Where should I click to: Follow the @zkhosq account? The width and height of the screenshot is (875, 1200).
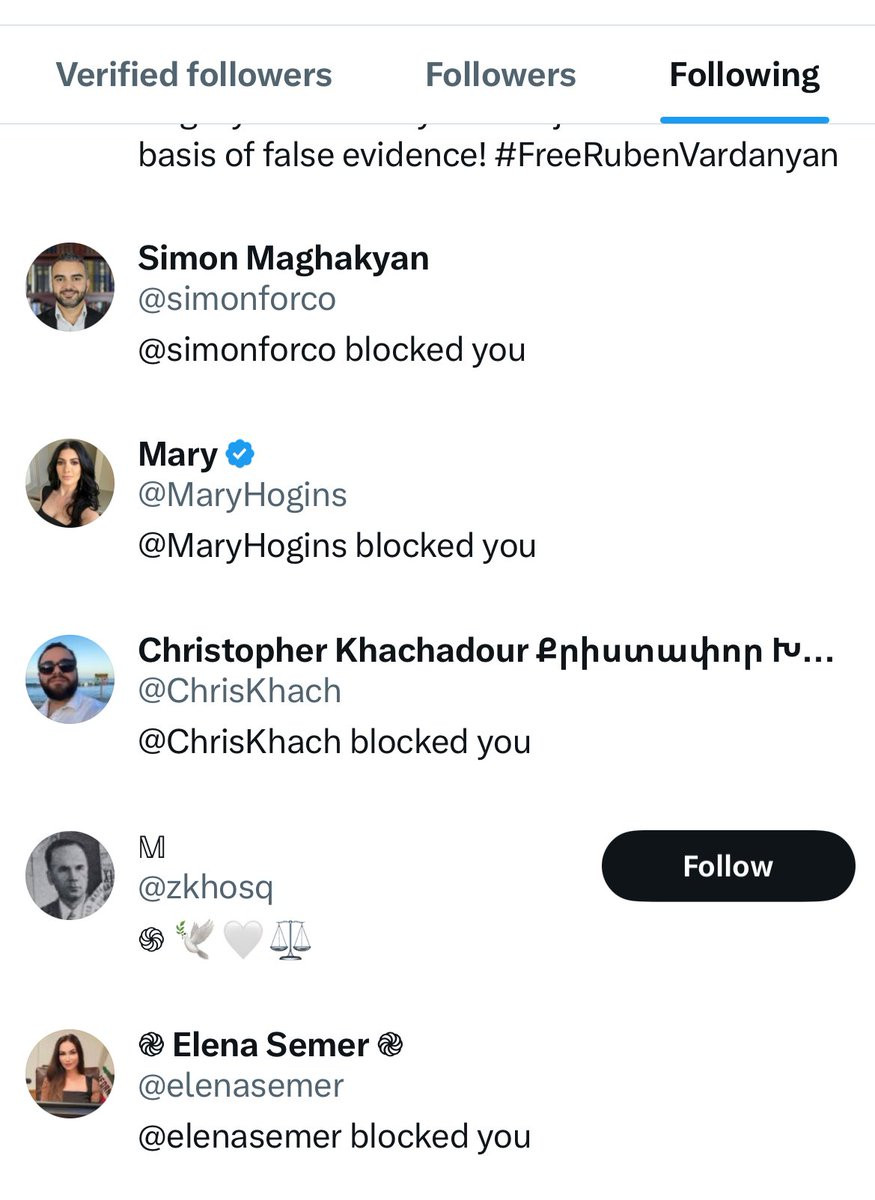(728, 866)
